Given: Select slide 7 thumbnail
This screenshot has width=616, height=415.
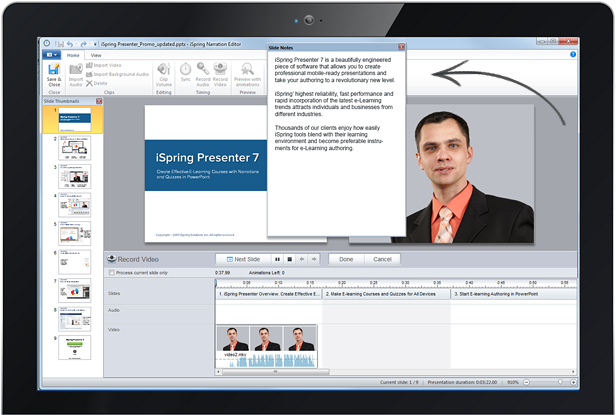Looking at the screenshot, I should pos(75,290).
